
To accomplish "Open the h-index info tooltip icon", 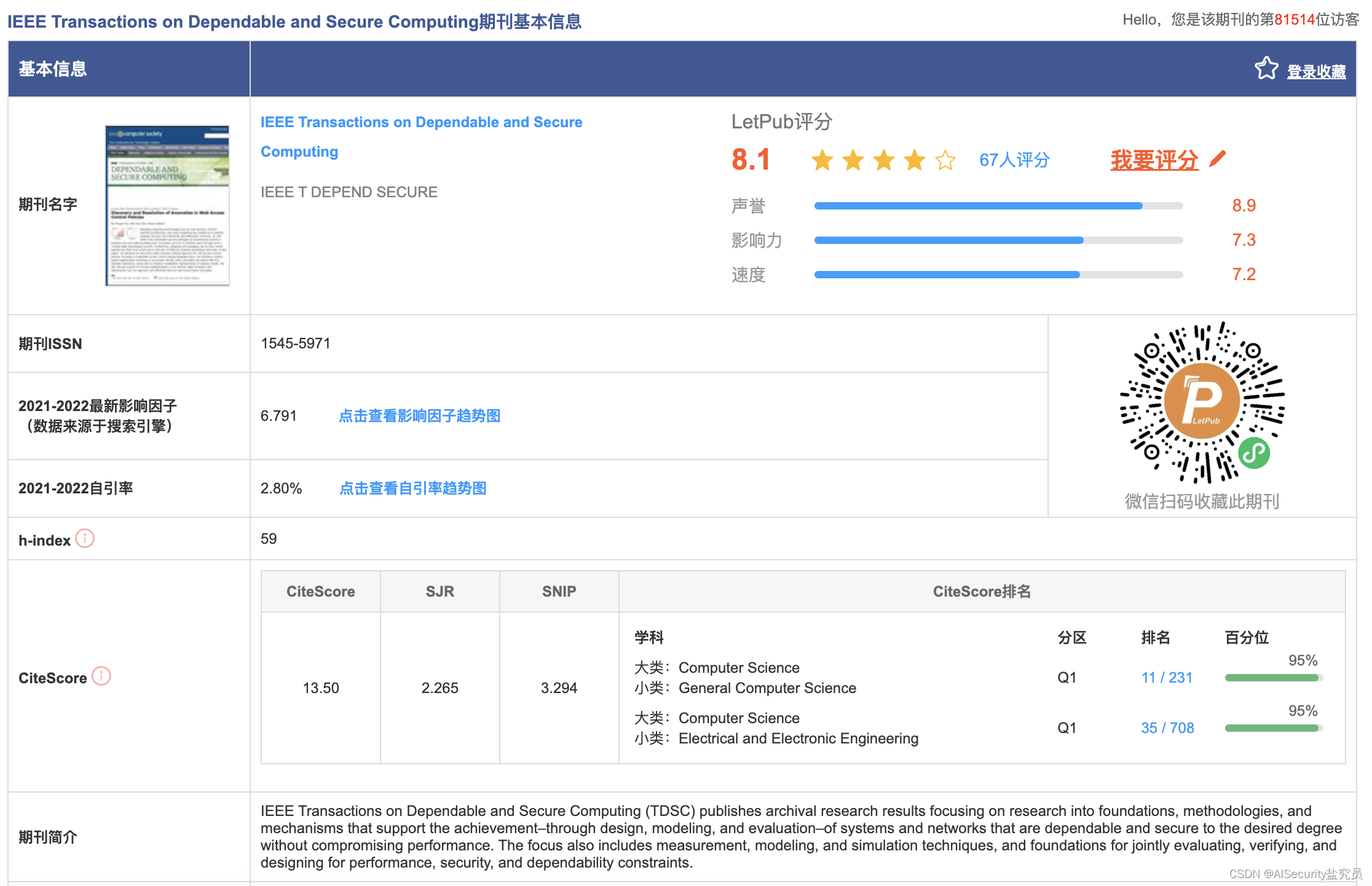I will pyautogui.click(x=85, y=539).
